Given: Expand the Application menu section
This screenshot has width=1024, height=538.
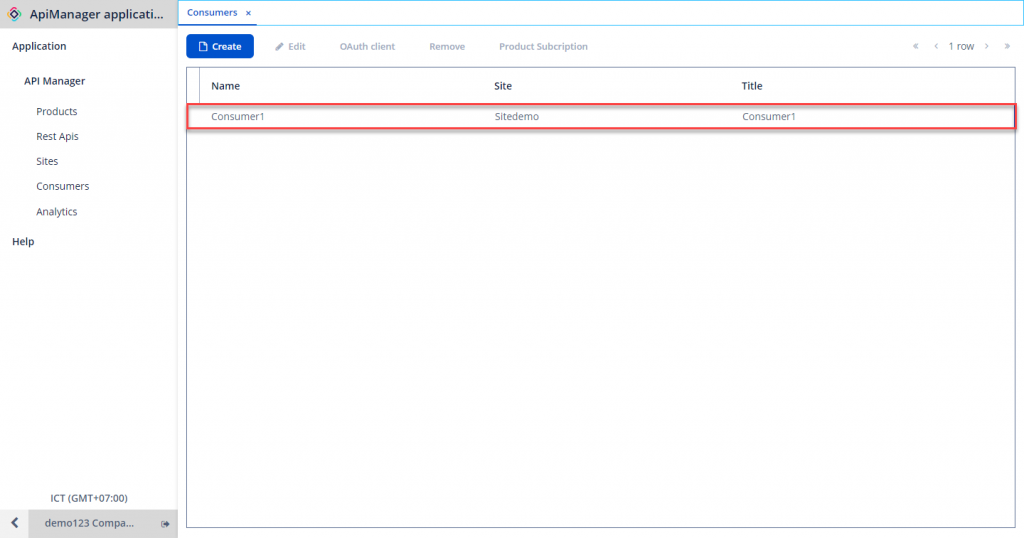Looking at the screenshot, I should 39,46.
